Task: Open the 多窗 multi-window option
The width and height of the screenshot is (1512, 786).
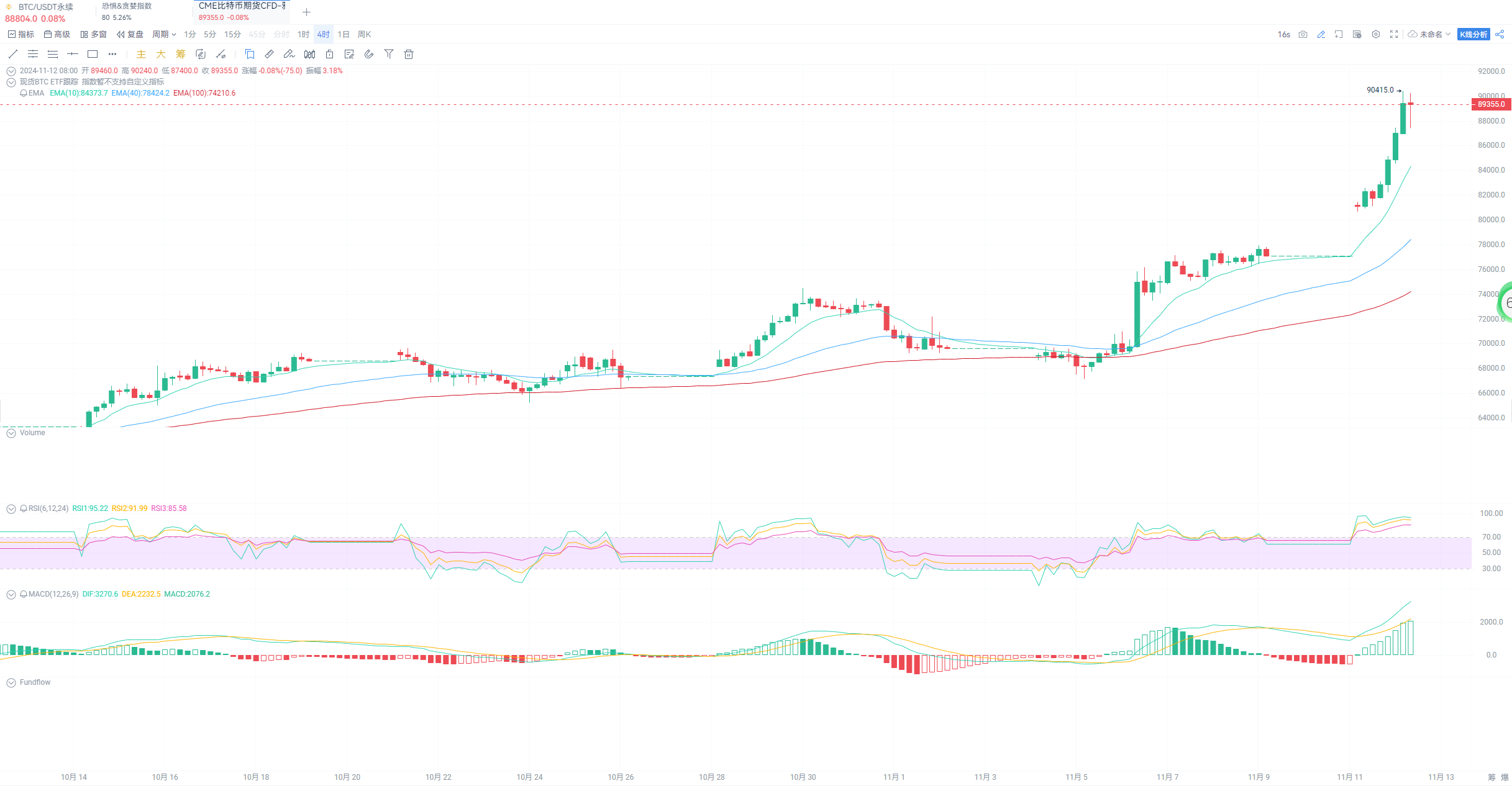Action: (94, 34)
